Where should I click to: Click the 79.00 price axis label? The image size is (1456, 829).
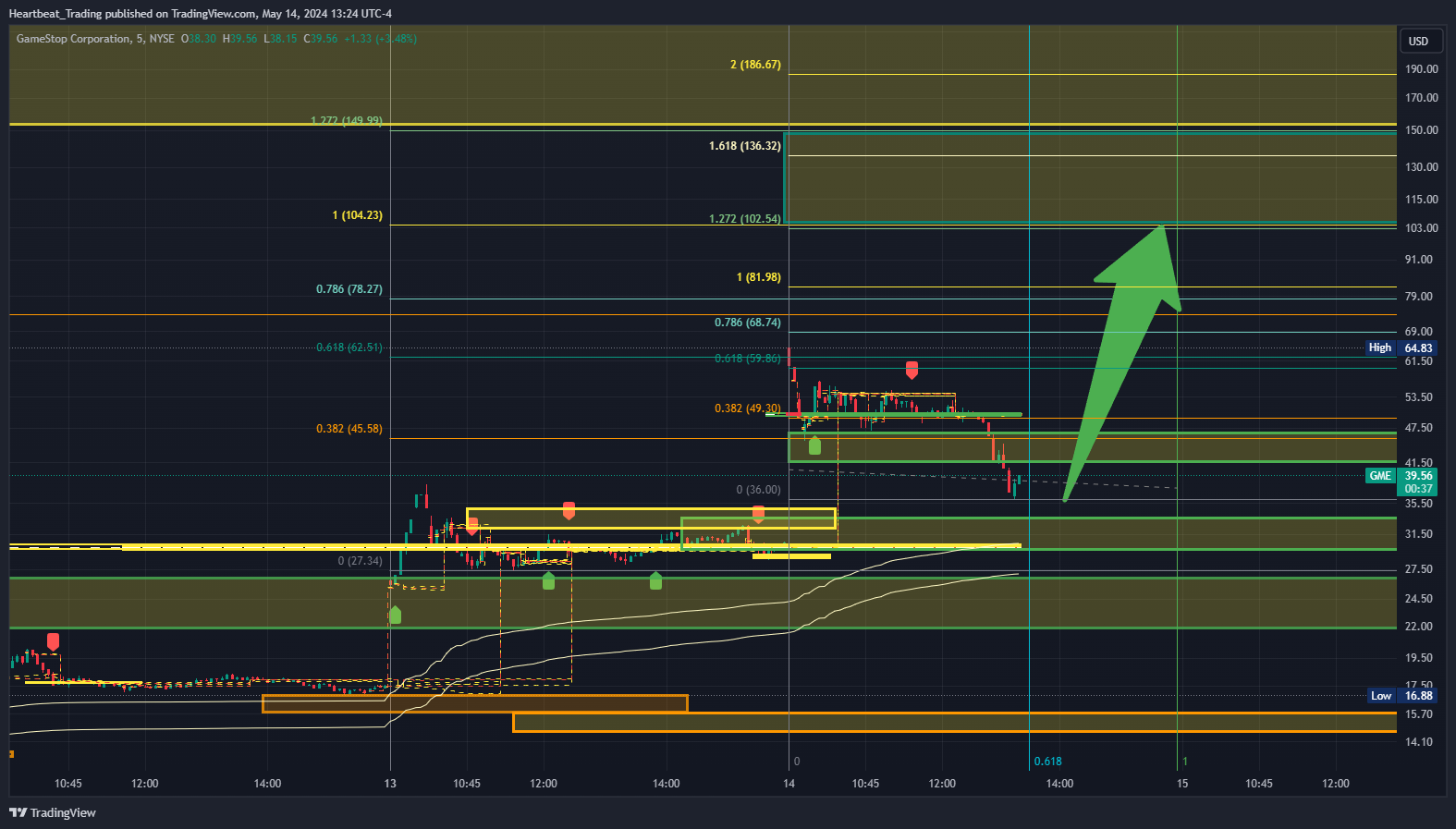(1418, 297)
